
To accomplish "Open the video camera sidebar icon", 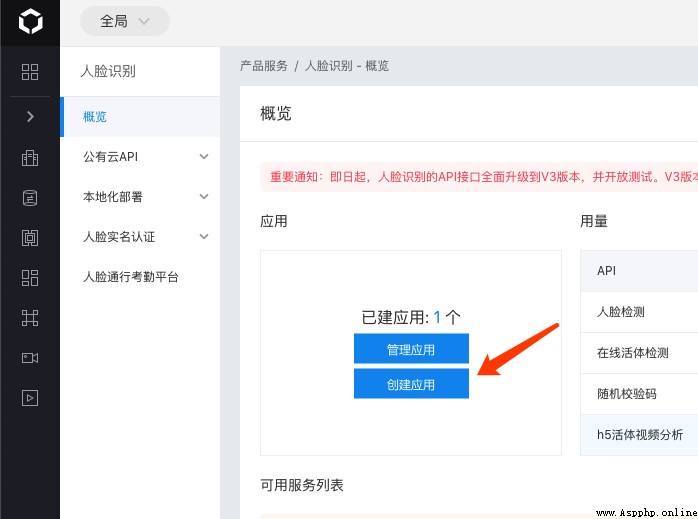I will click(30, 358).
